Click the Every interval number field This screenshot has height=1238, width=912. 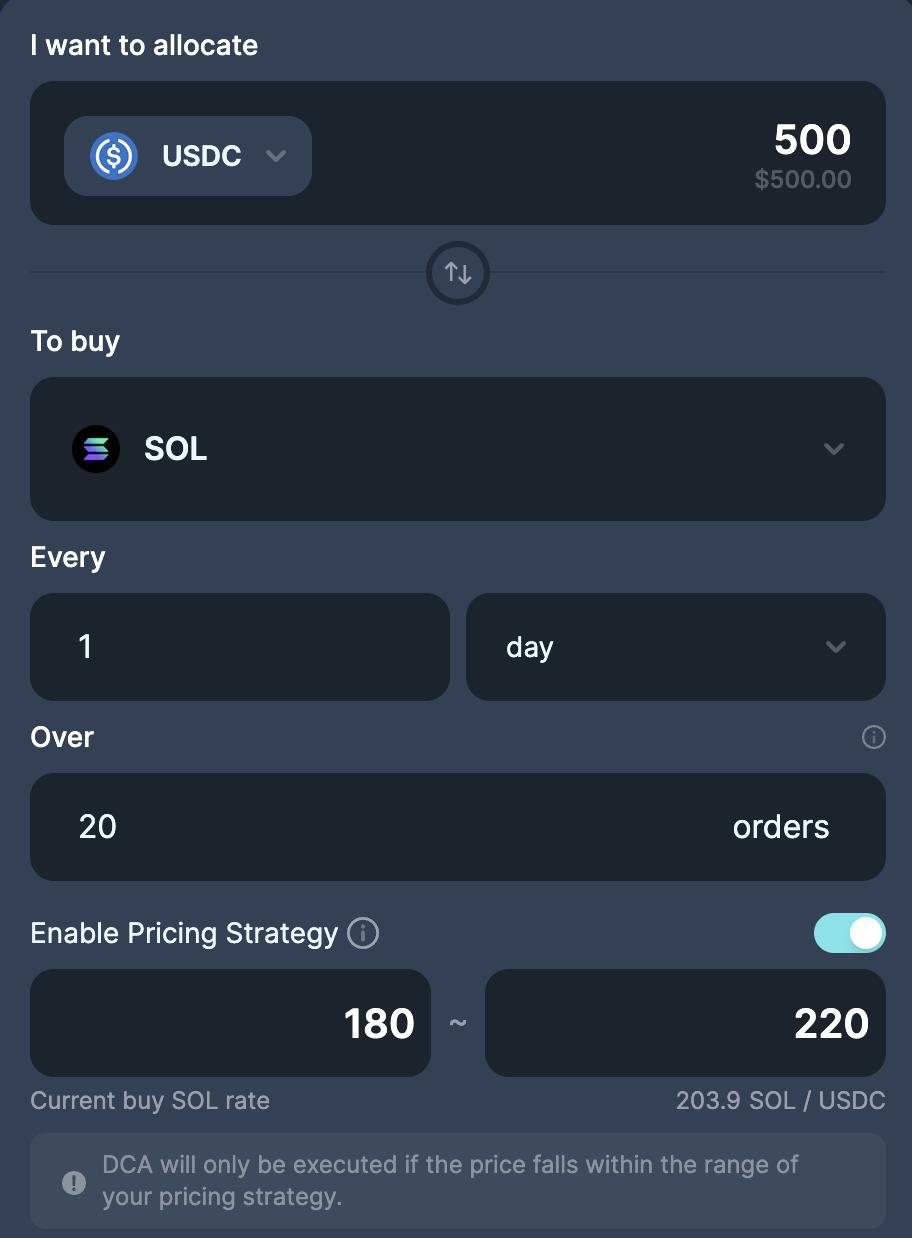click(240, 647)
